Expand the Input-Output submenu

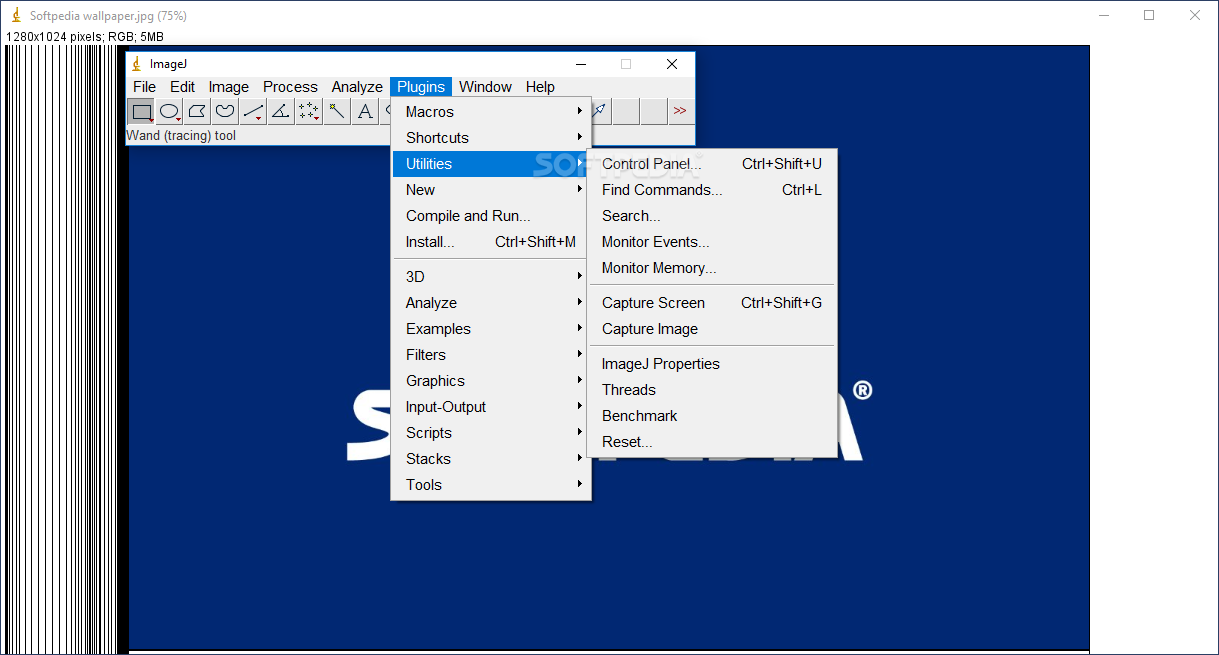(x=491, y=407)
